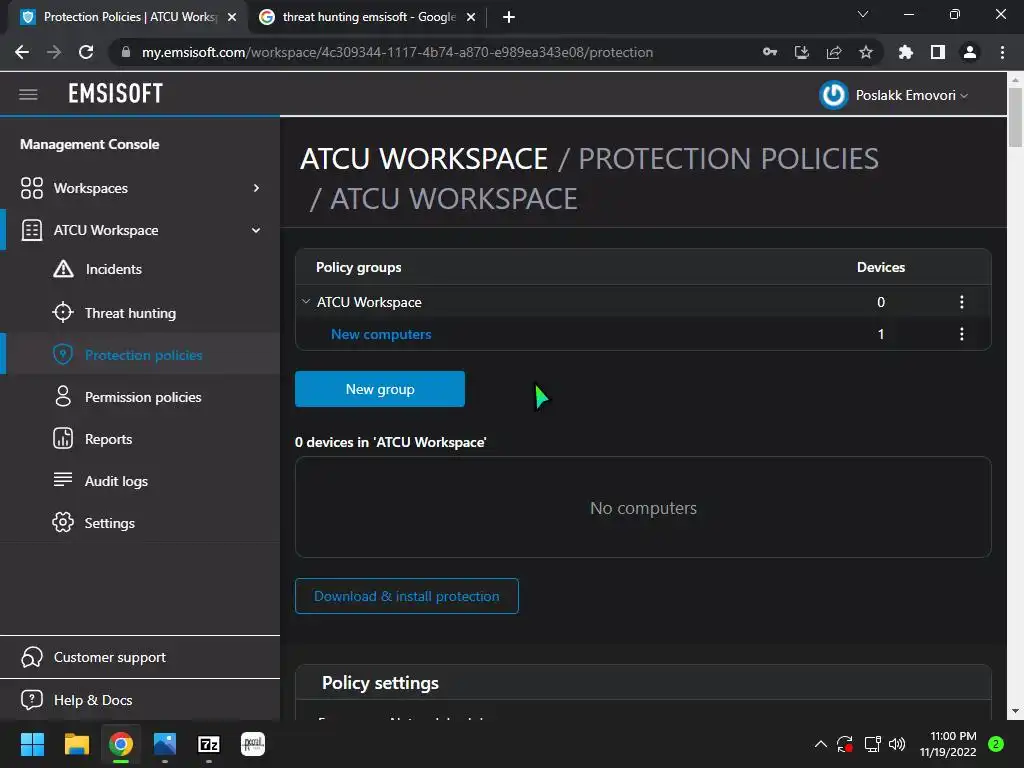Click the Permission policies person icon

coord(63,396)
